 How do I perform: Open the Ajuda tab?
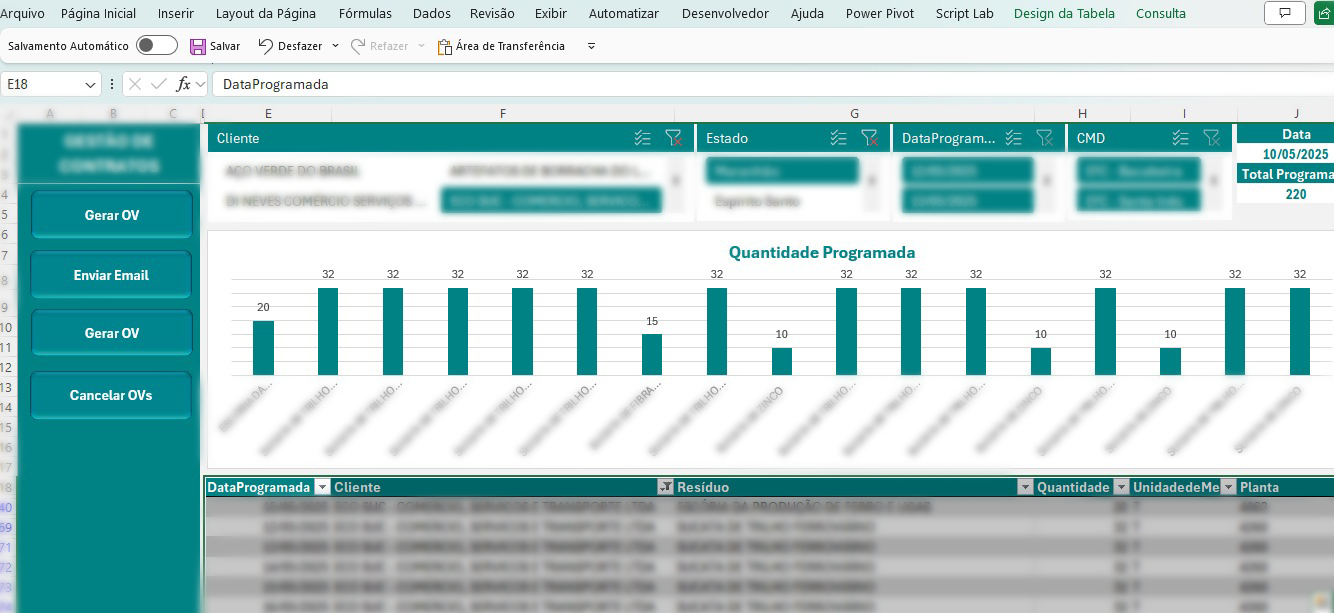coord(807,13)
